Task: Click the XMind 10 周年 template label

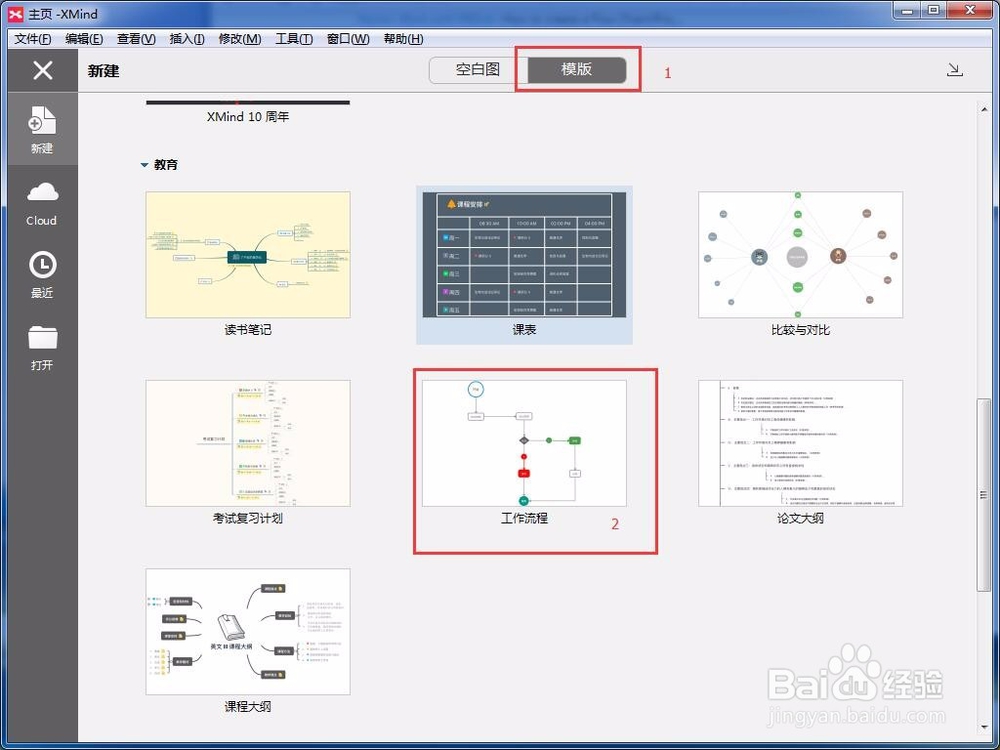Action: (247, 117)
